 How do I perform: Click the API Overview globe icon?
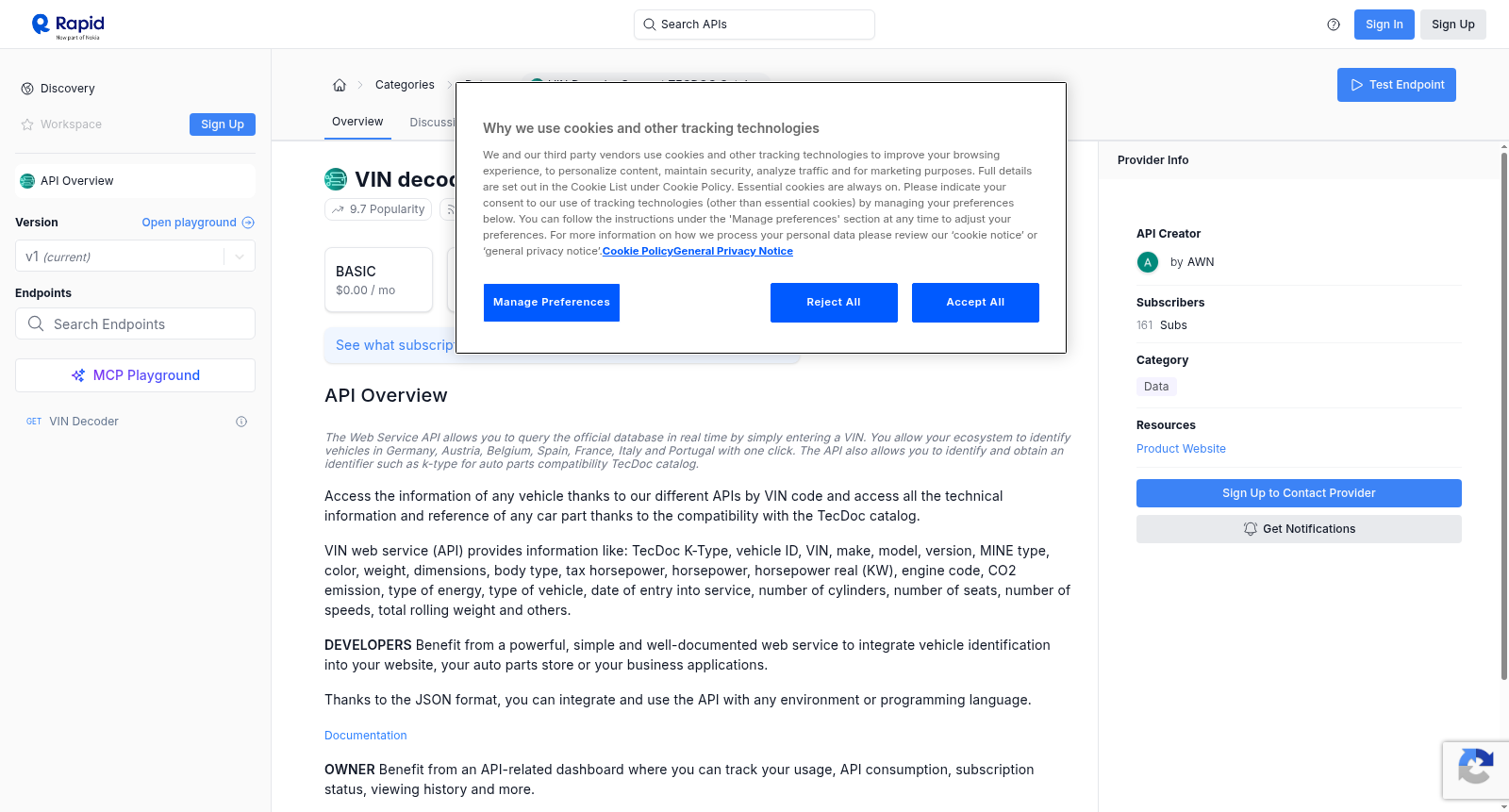click(x=27, y=181)
